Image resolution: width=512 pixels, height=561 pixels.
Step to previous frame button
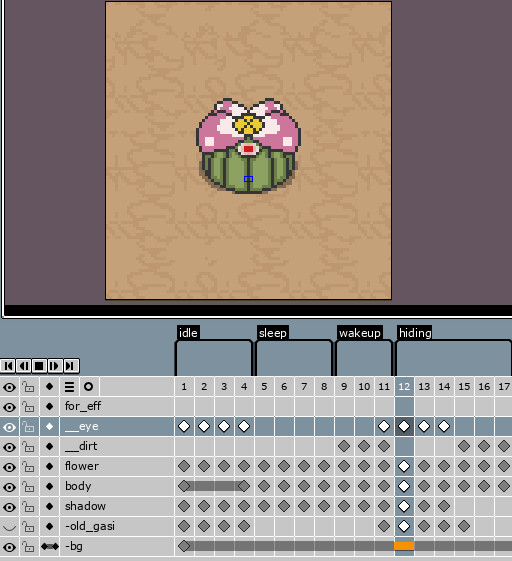[24, 366]
